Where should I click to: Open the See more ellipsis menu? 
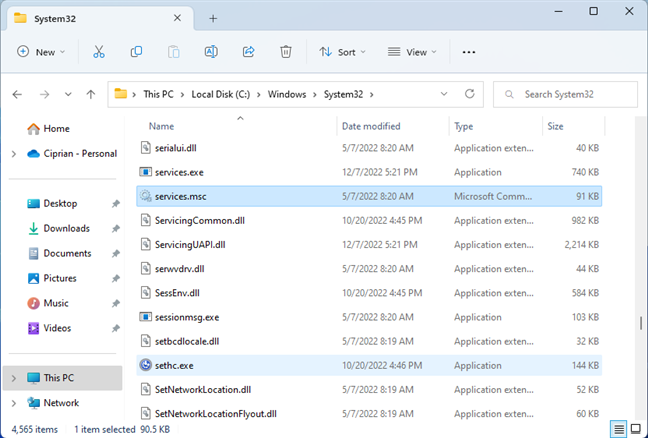click(469, 52)
